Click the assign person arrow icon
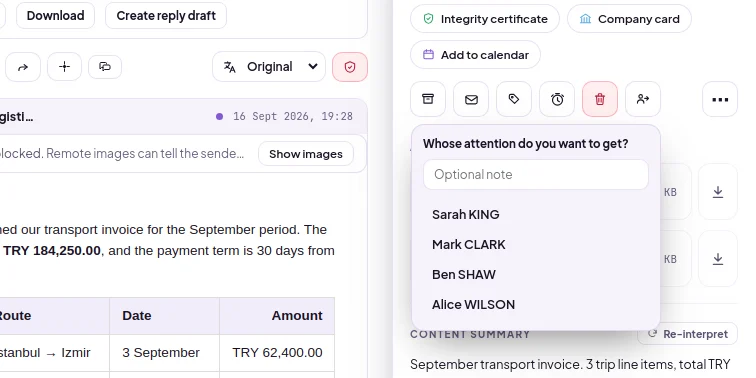Viewport: 756px width, 378px height. pyautogui.click(x=643, y=99)
